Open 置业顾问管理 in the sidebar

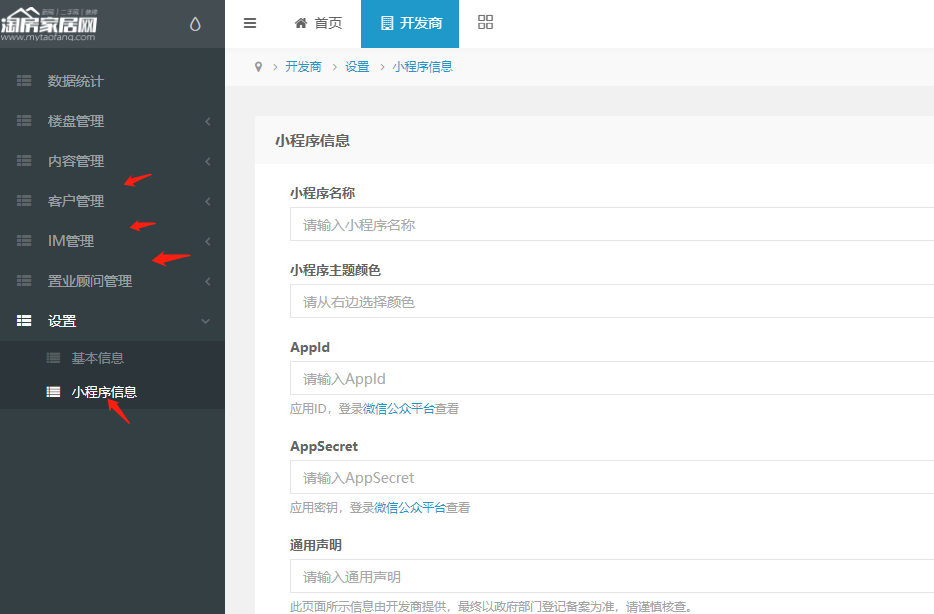(x=90, y=281)
